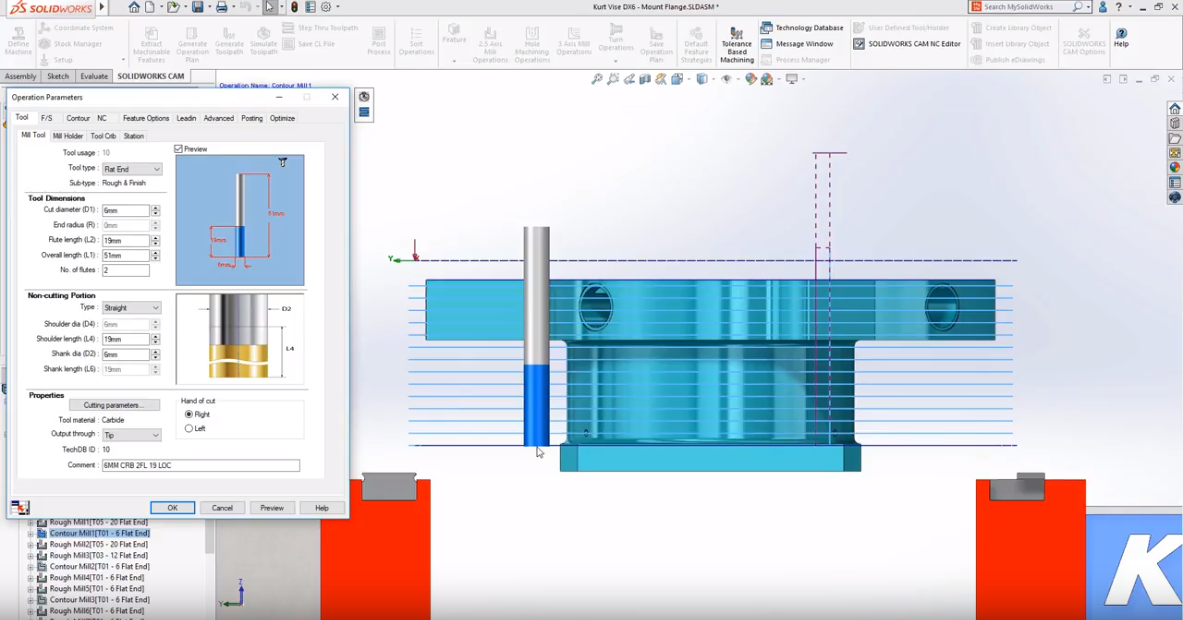Open the Help icon in ribbon
The height and width of the screenshot is (620, 1183).
[x=1121, y=38]
